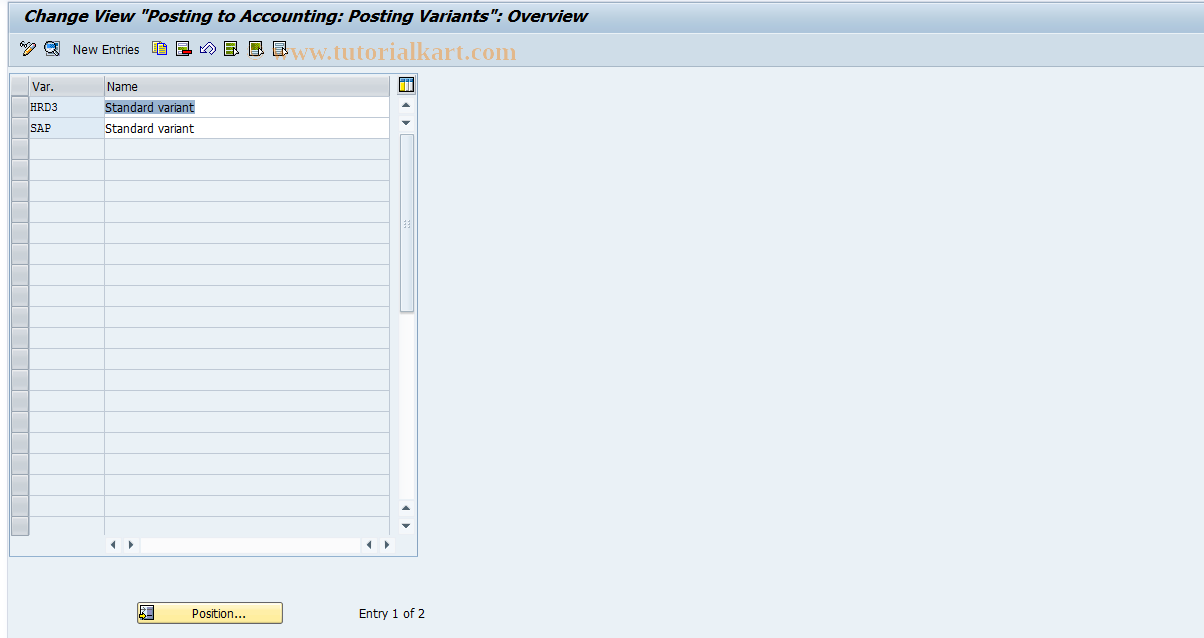Screen dimensions: 1204x638
Task: Open the table column configuration icon
Action: pos(406,85)
